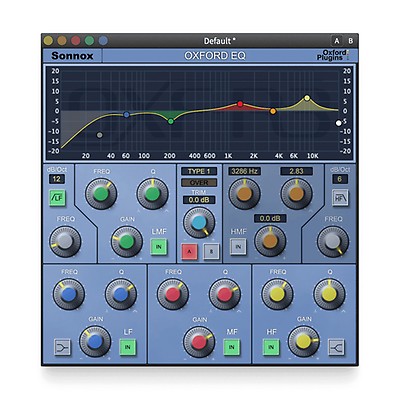
Task: Click the grey high filter FREQ knob
Action: click(333, 241)
